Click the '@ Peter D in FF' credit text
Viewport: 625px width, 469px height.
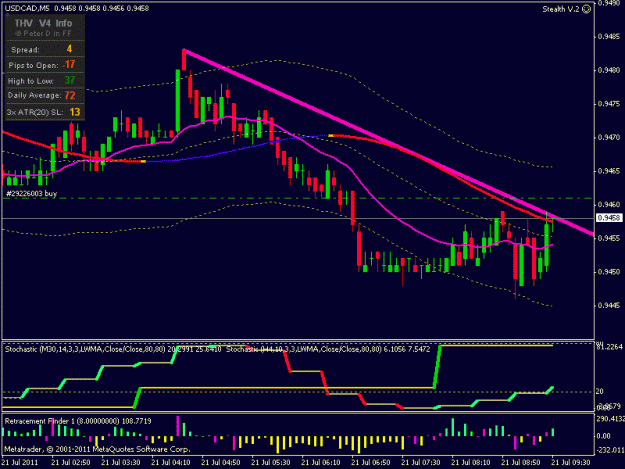(x=43, y=33)
